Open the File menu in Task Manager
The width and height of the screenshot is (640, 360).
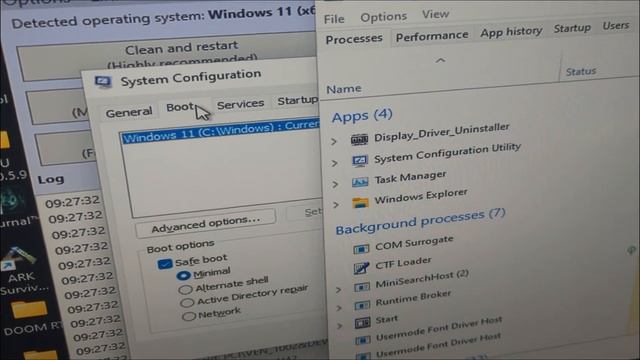pos(334,19)
